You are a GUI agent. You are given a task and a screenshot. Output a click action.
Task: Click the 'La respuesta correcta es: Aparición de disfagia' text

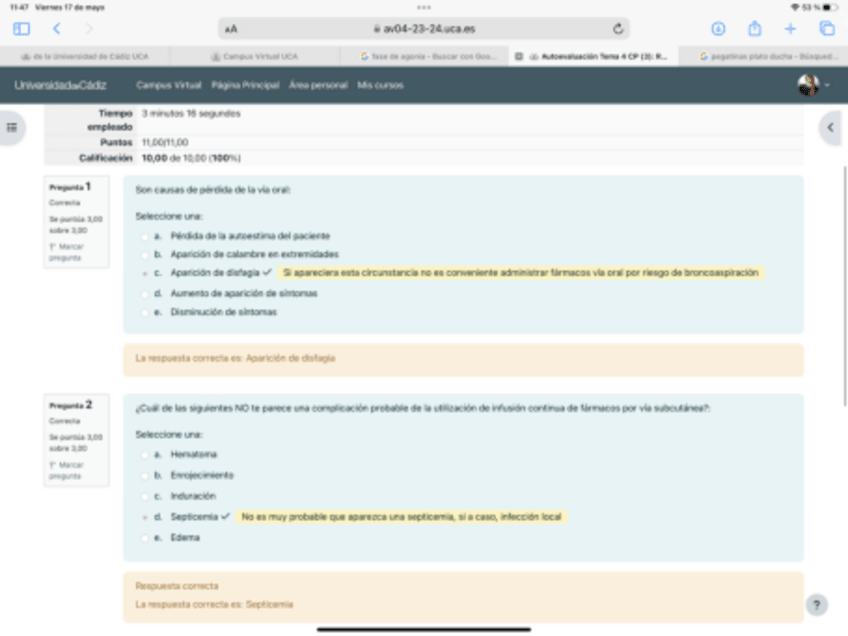235,358
